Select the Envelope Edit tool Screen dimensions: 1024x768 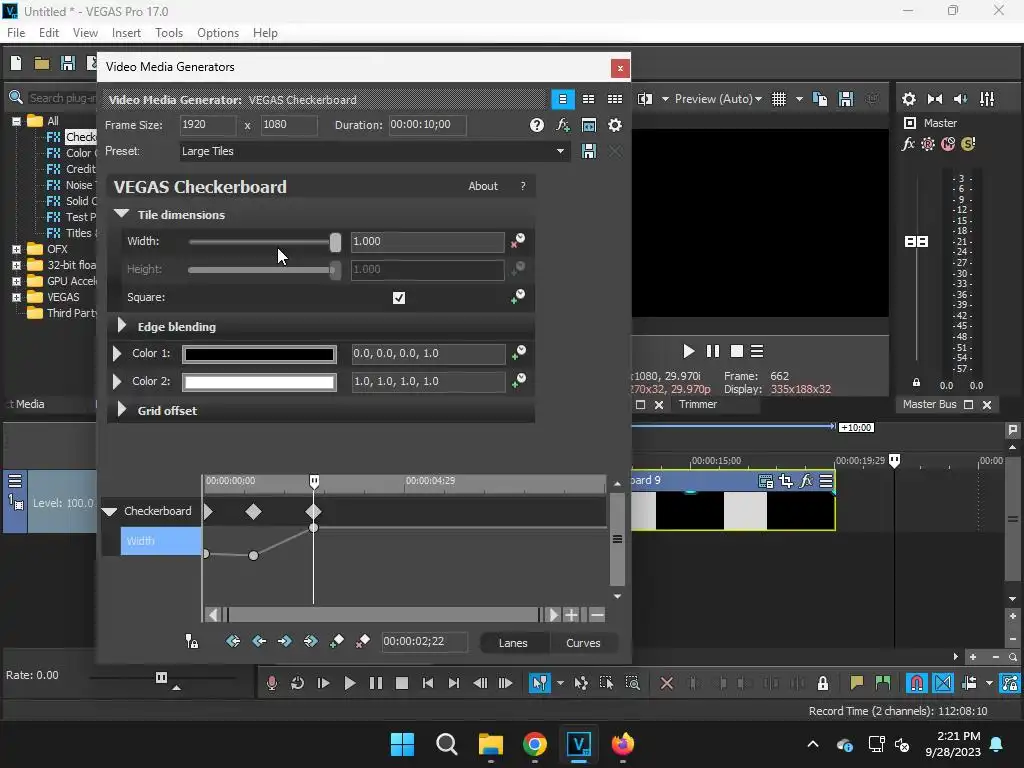coord(581,683)
